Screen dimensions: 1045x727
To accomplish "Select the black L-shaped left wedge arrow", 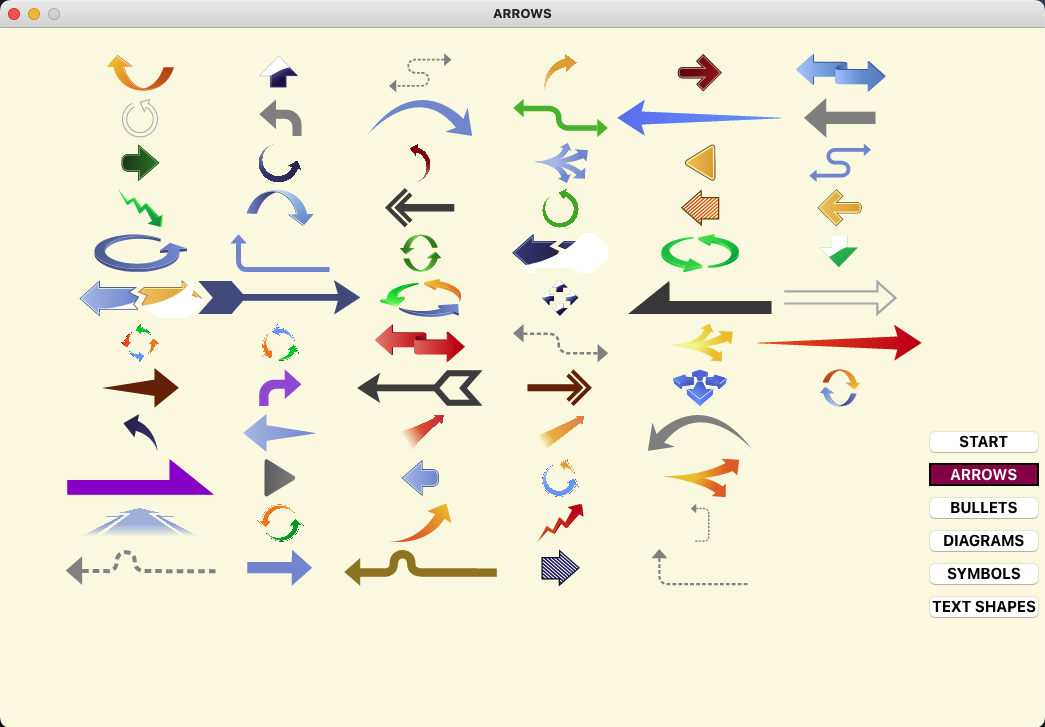I will 700,298.
